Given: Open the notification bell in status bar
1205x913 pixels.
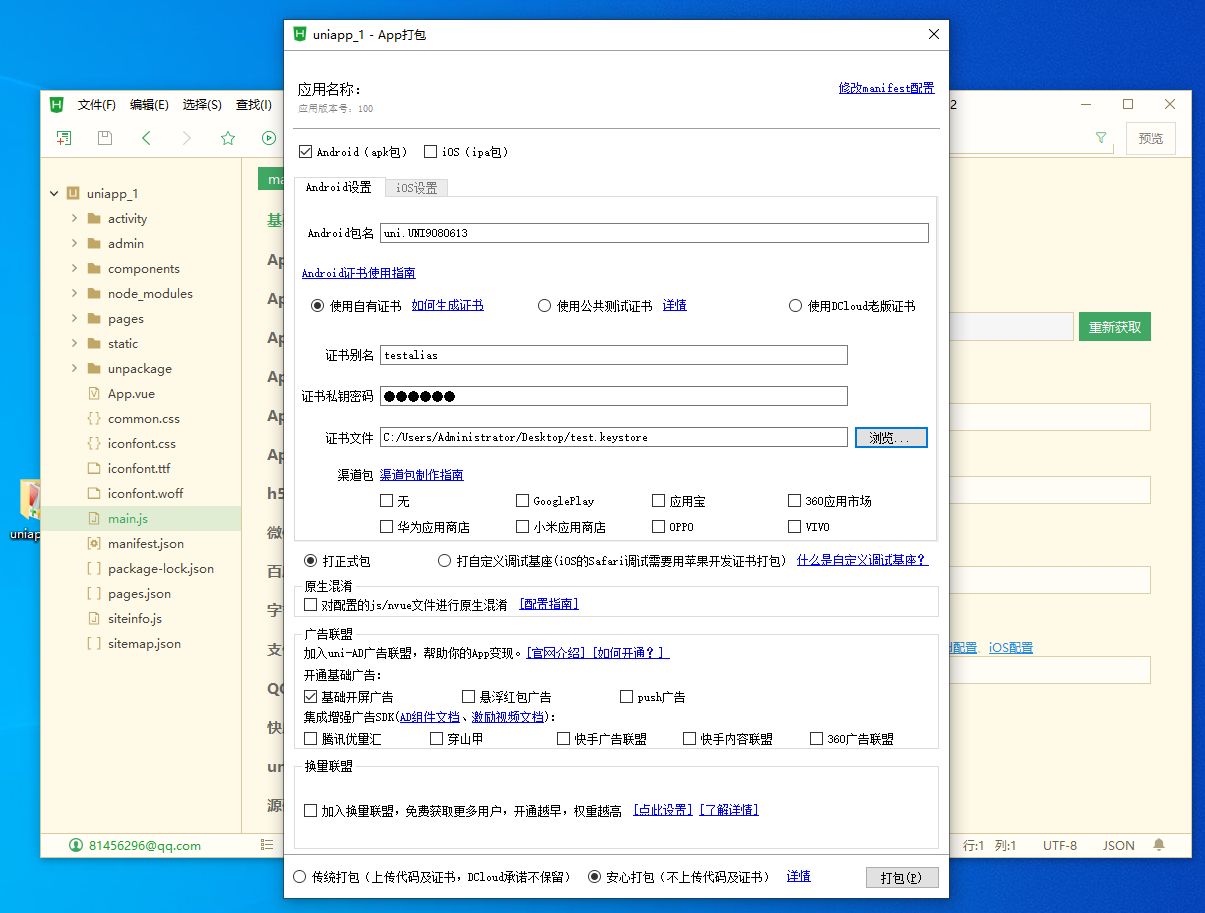Looking at the screenshot, I should click(1159, 845).
